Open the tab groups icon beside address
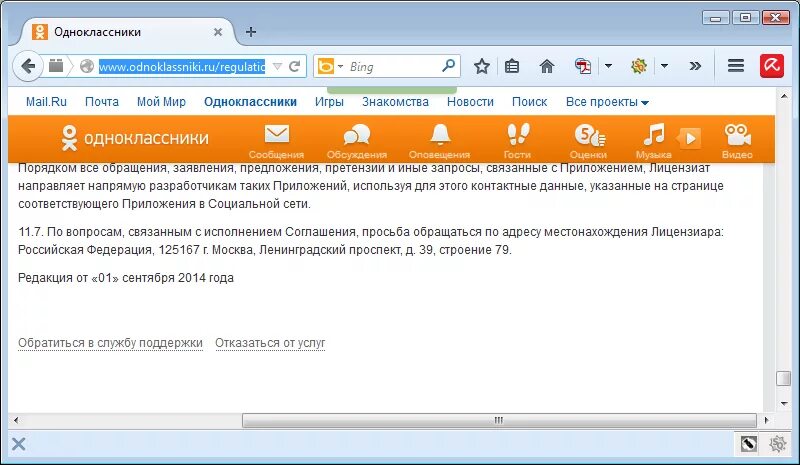This screenshot has width=800, height=465. 56,66
